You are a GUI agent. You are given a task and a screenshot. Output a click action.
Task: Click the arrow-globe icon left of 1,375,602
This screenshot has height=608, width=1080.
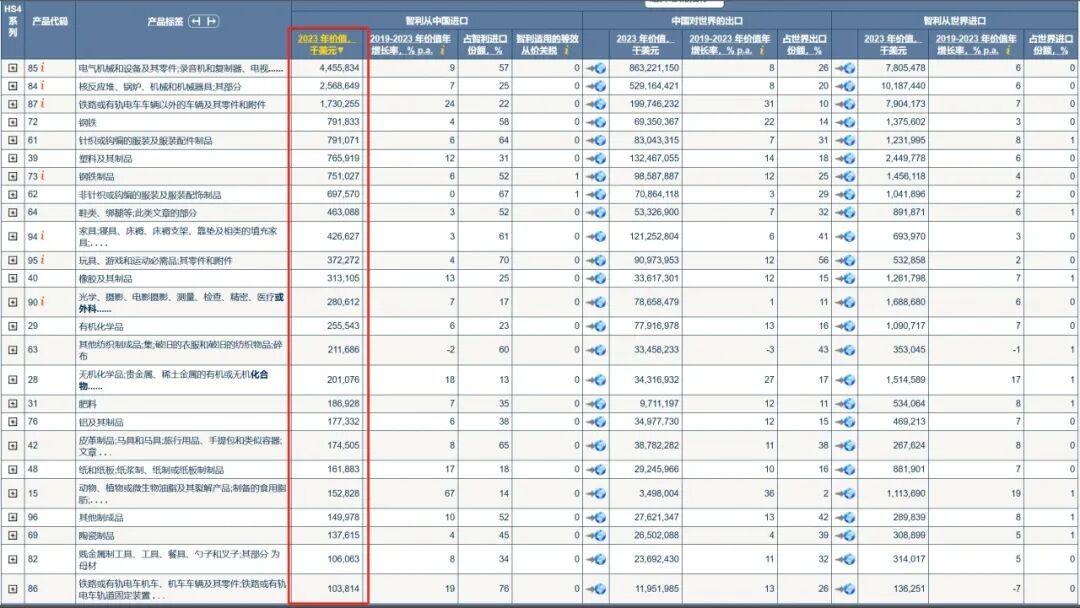844,122
